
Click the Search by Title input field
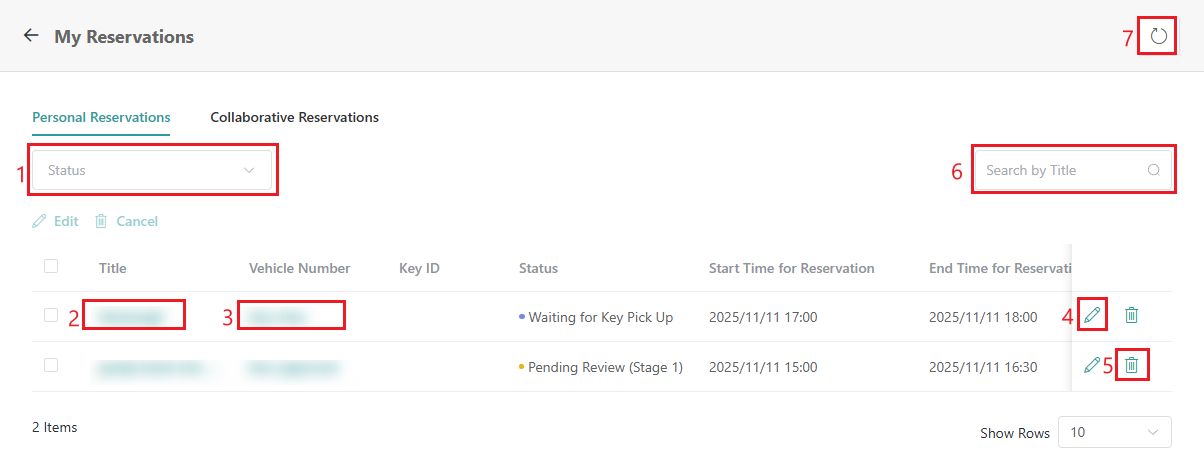(1060, 170)
